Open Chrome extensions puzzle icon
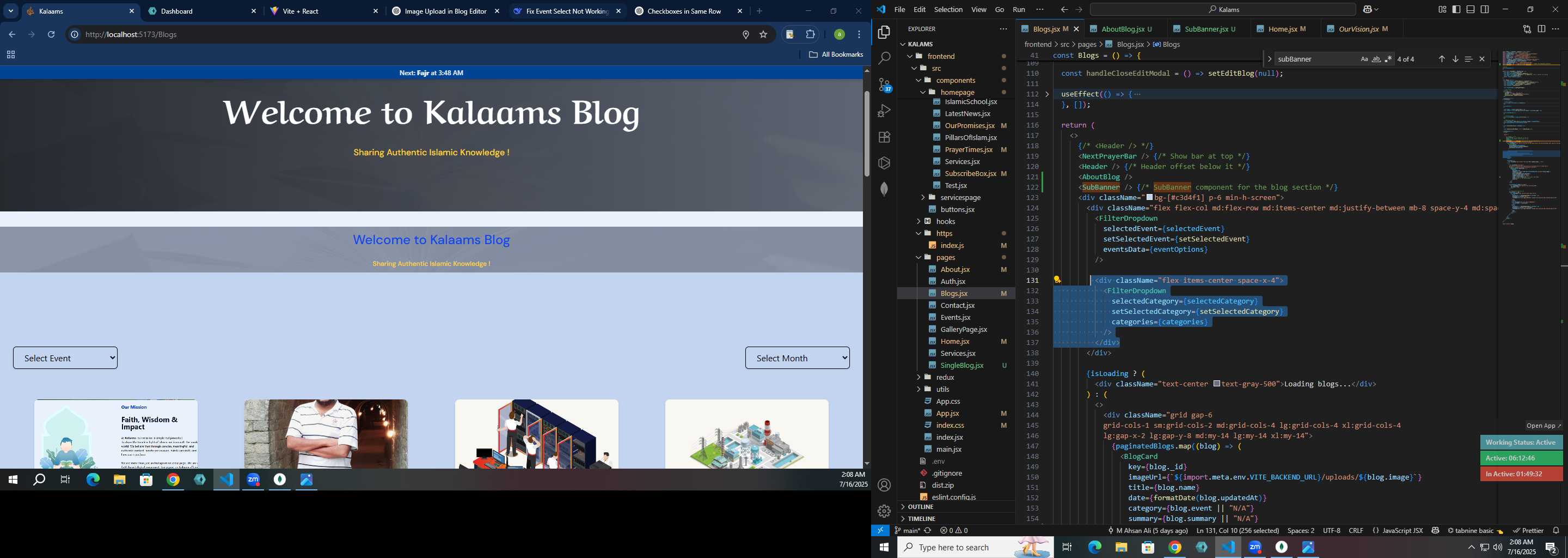Image resolution: width=1568 pixels, height=558 pixels. point(810,35)
